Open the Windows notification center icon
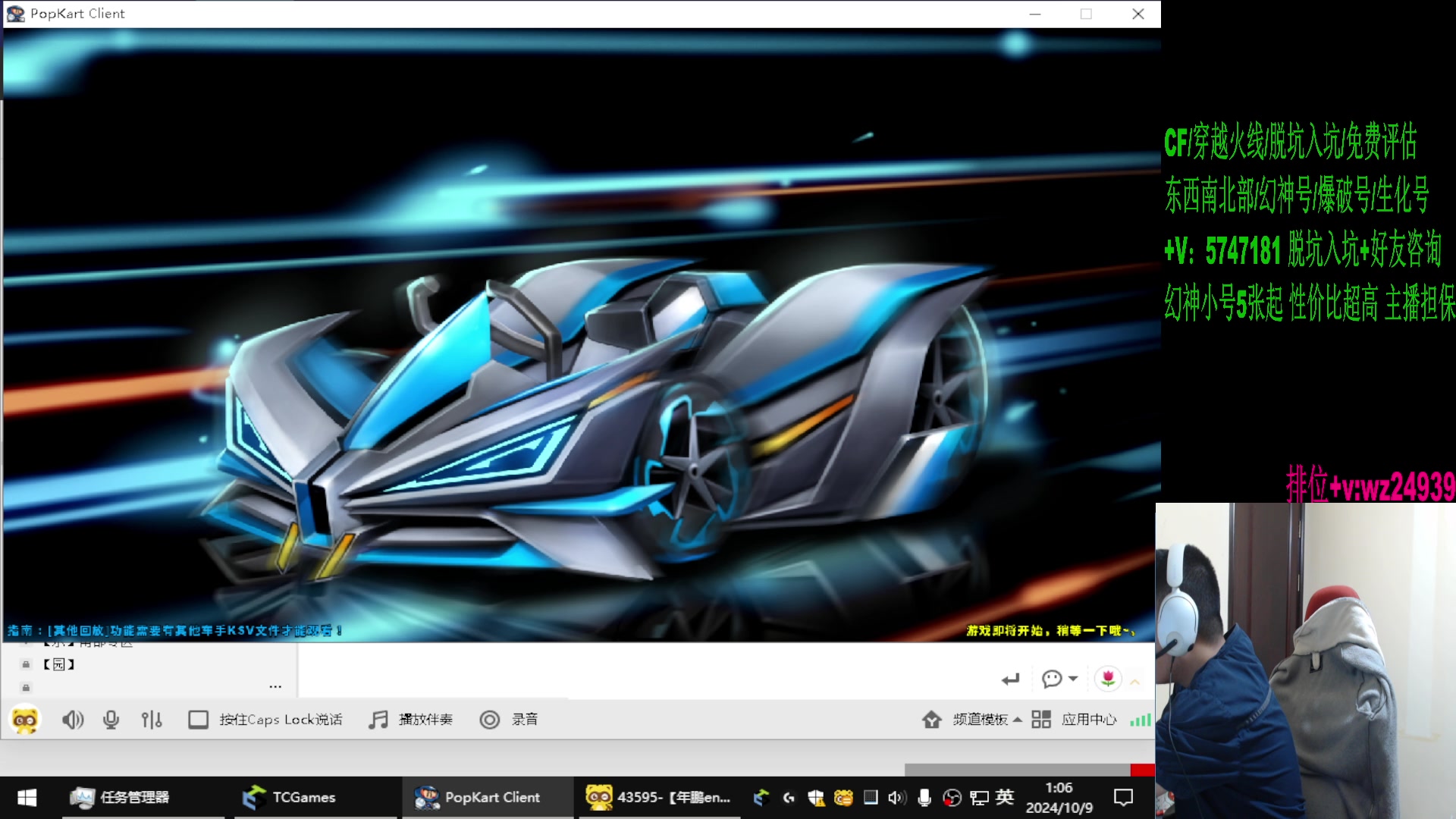Viewport: 1456px width, 819px height. coord(1123,798)
